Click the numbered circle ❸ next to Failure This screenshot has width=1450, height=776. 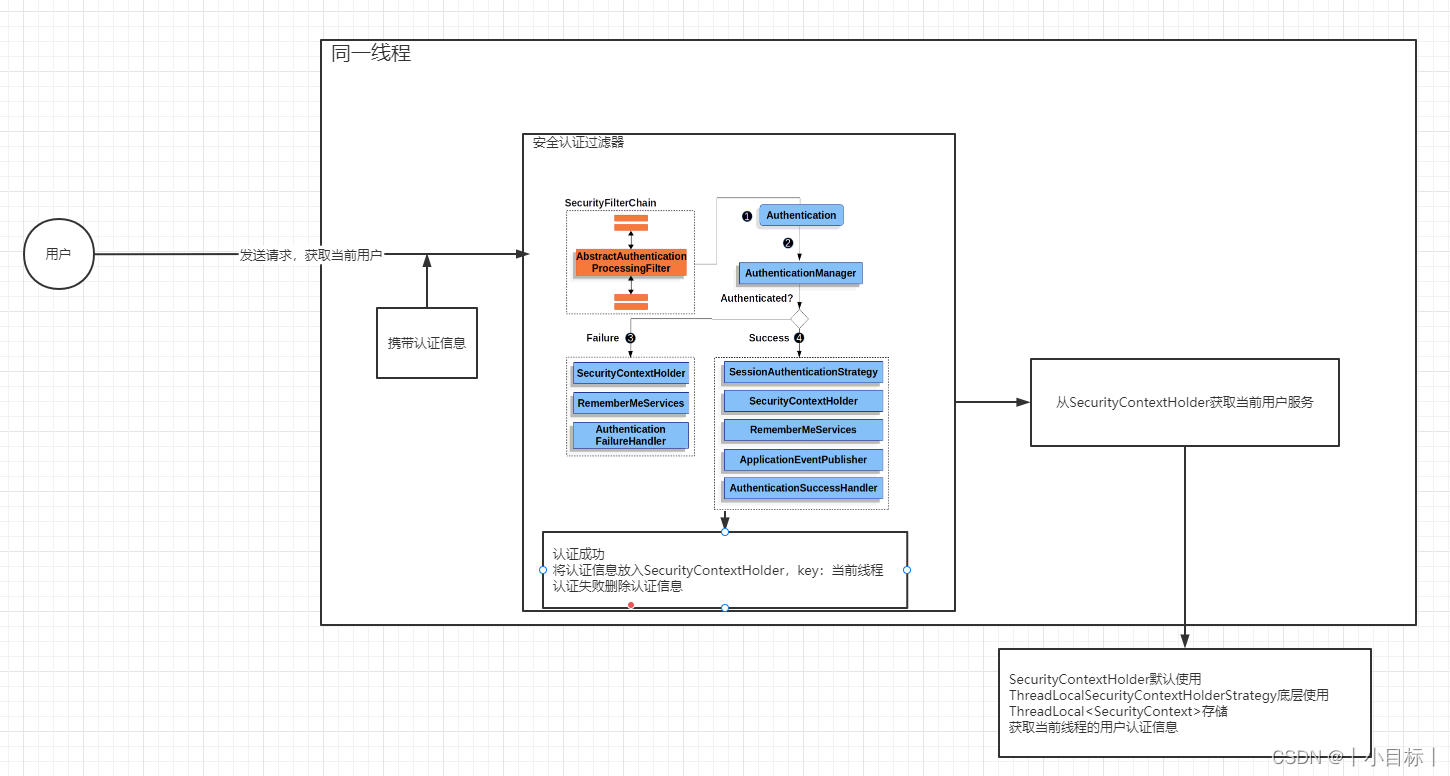point(629,338)
